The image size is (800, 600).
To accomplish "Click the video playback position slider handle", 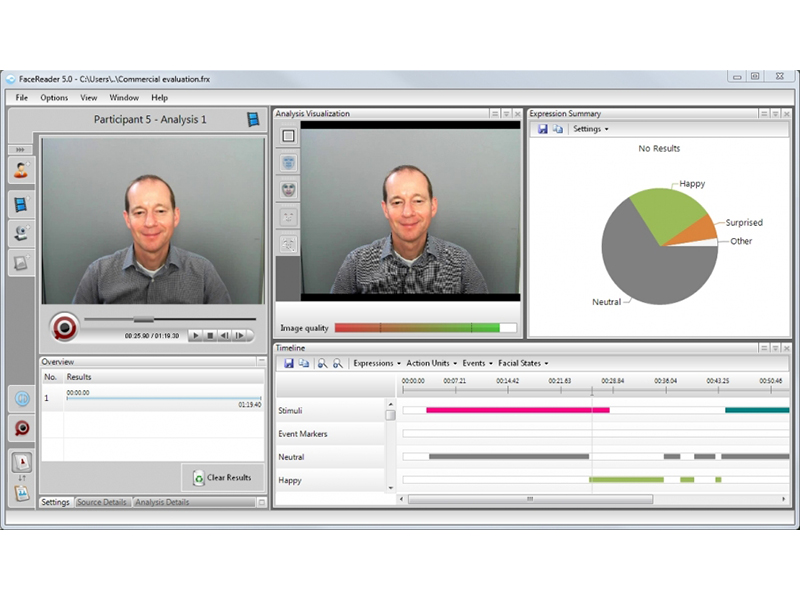I will tap(143, 320).
